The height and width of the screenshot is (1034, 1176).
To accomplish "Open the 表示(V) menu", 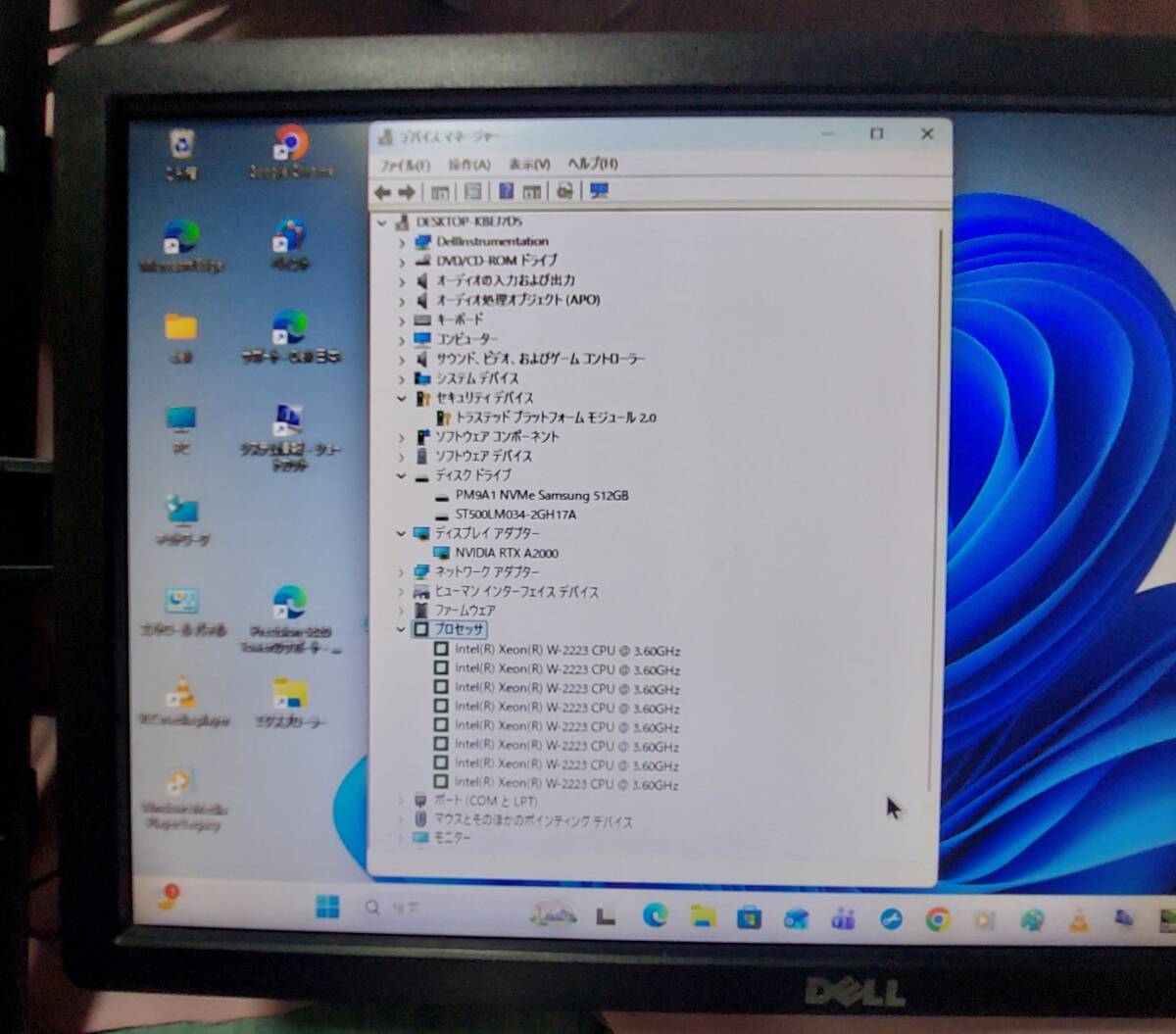I will click(x=529, y=164).
